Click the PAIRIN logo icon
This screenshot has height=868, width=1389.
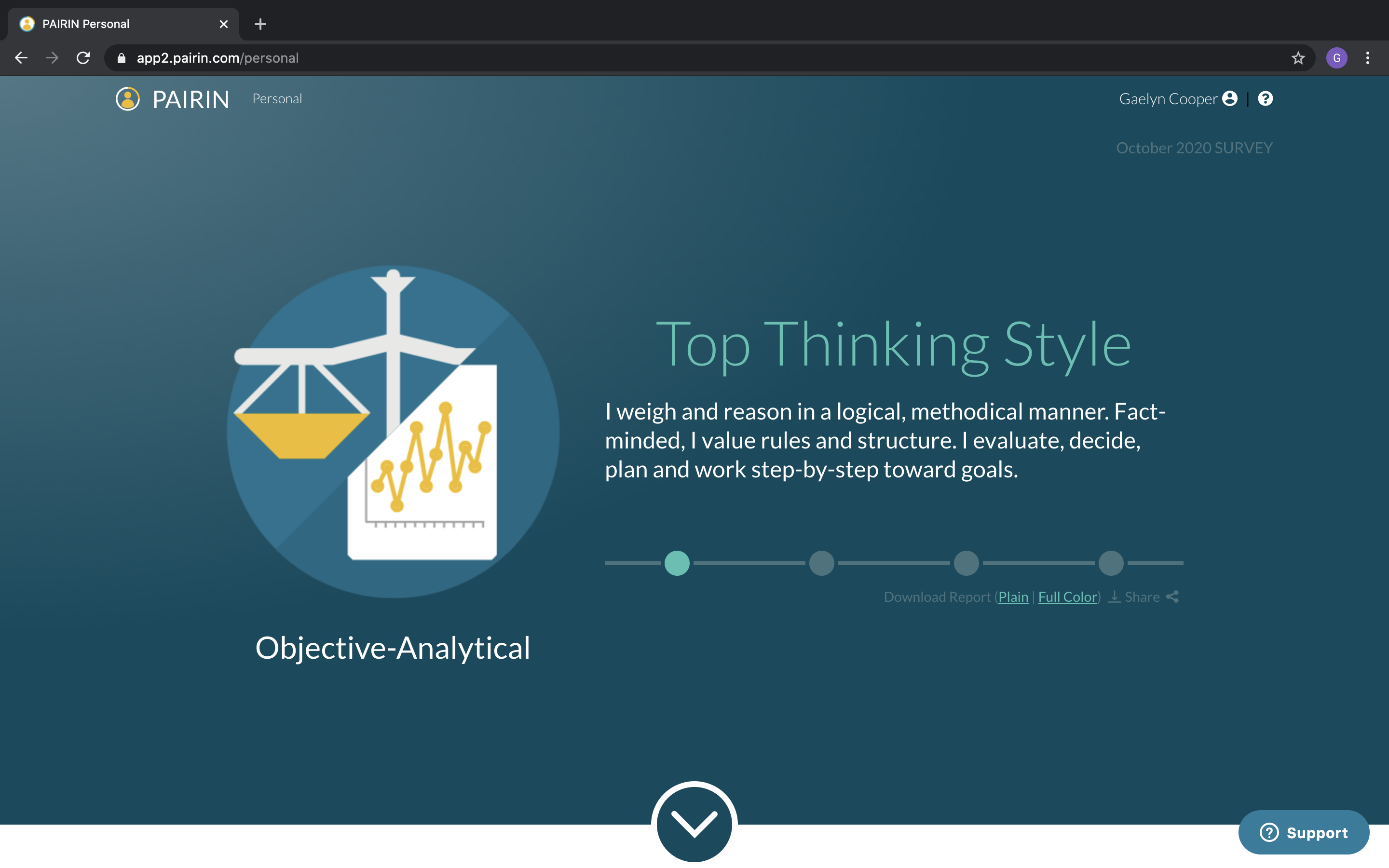[127, 99]
